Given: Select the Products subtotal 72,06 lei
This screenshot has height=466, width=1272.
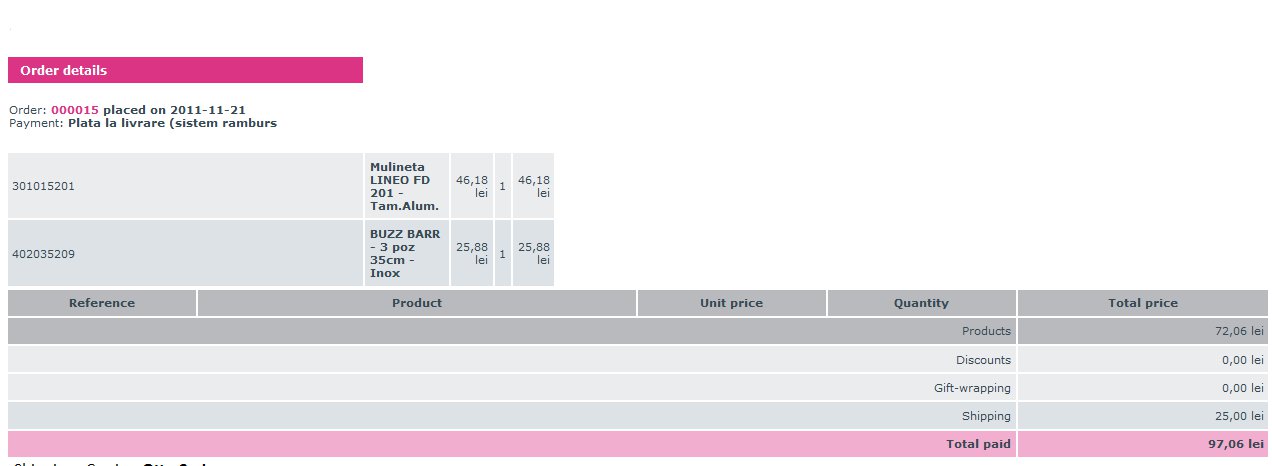Looking at the screenshot, I should (1243, 331).
